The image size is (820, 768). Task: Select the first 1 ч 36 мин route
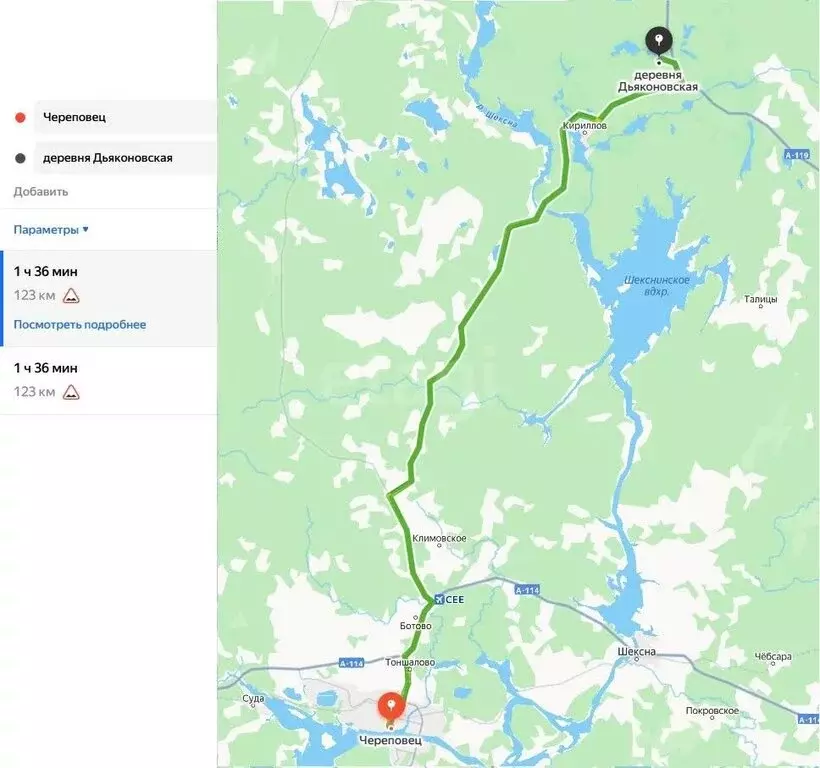(x=110, y=298)
